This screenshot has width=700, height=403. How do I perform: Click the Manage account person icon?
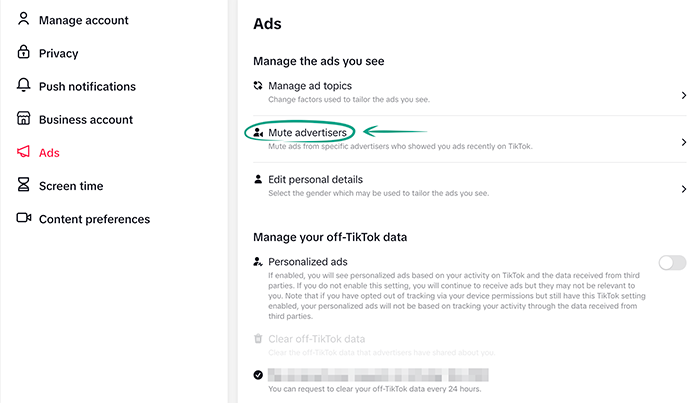[24, 20]
